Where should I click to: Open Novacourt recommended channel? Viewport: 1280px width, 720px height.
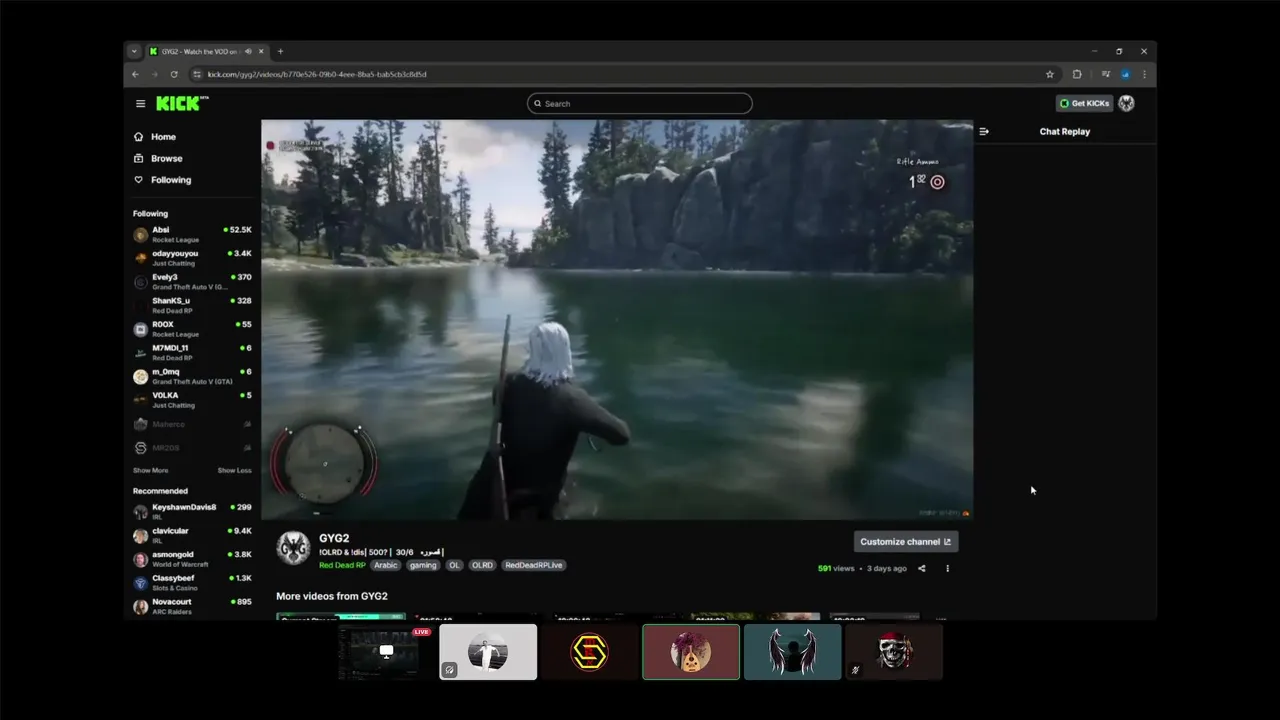[192, 606]
